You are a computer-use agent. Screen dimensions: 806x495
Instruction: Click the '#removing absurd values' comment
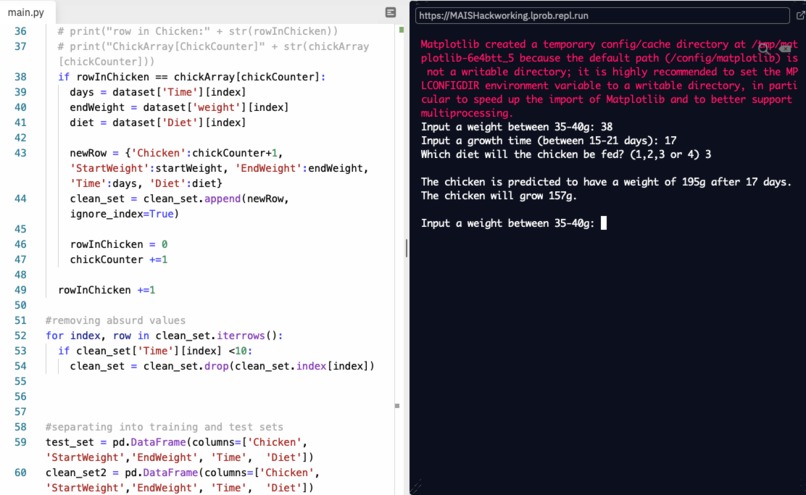[x=115, y=320]
